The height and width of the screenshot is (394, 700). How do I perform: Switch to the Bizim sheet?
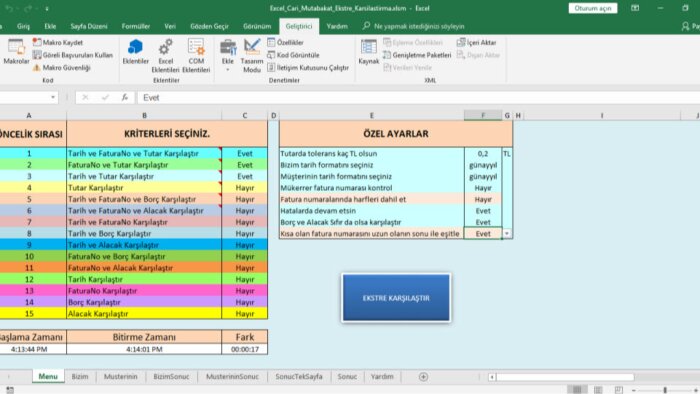coord(80,377)
